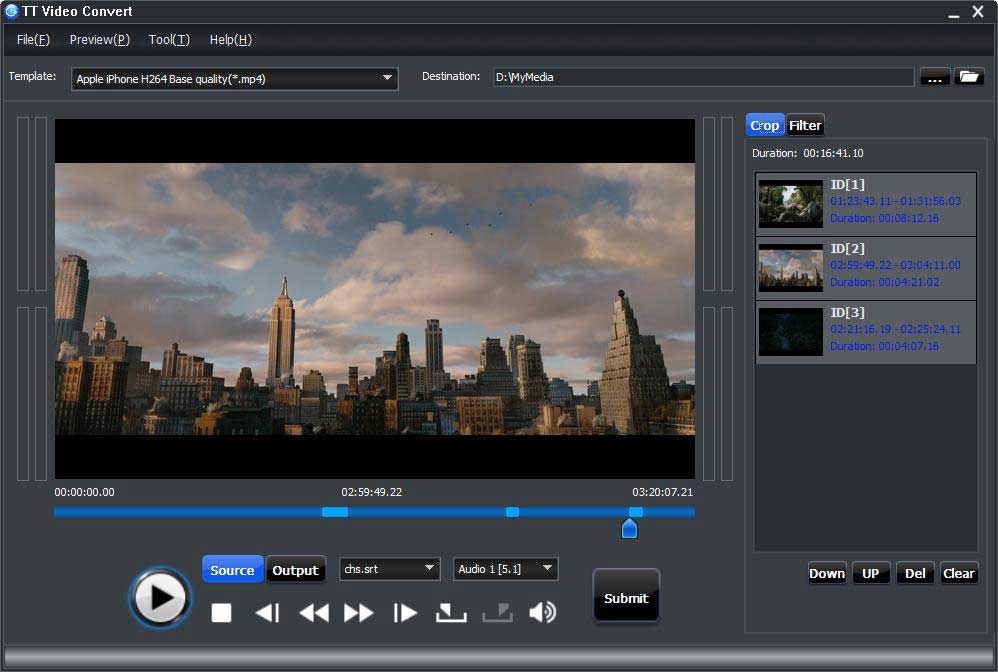Step back one frame

[267, 613]
